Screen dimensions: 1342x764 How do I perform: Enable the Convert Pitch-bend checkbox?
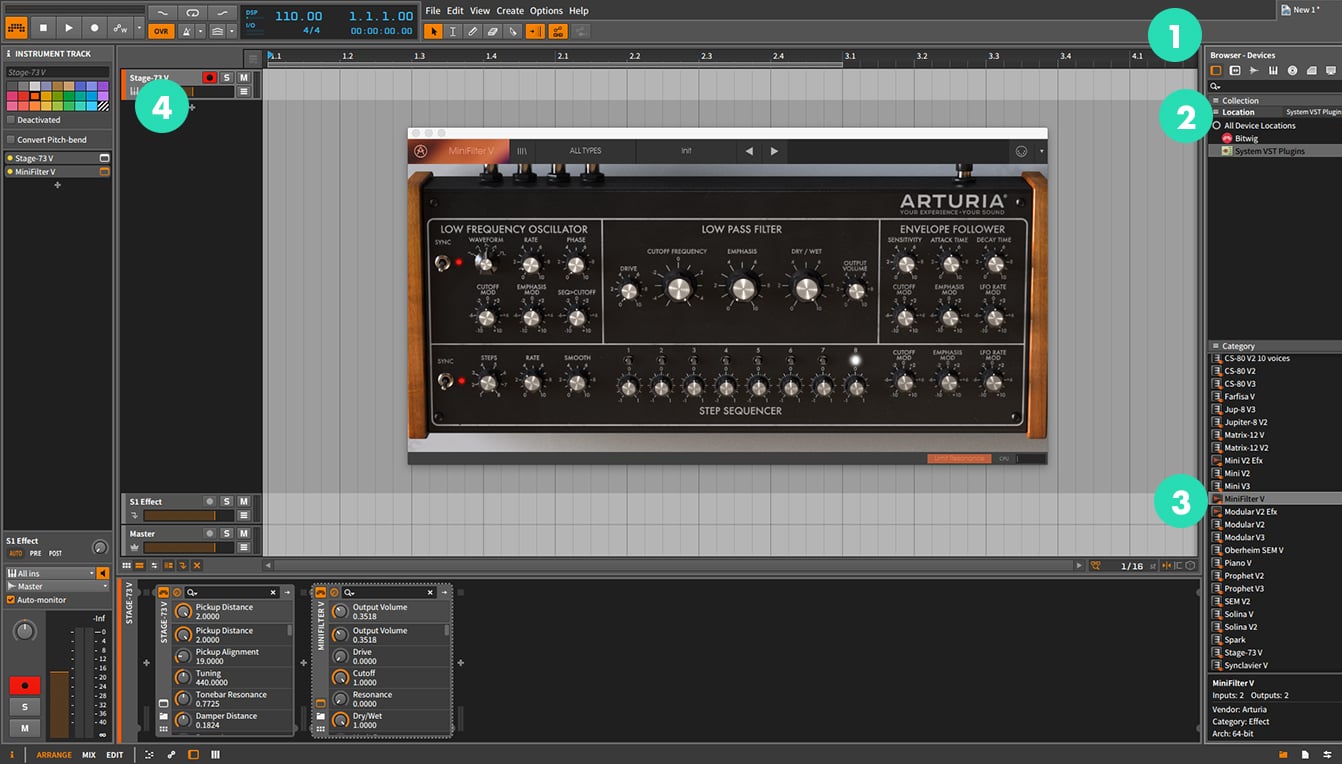11,139
